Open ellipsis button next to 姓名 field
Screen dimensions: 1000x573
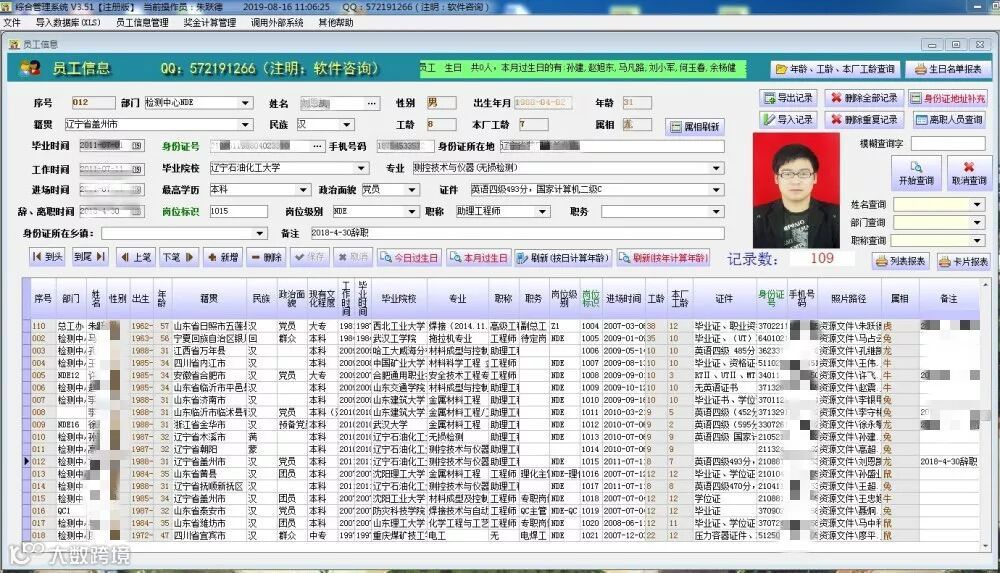pos(372,103)
